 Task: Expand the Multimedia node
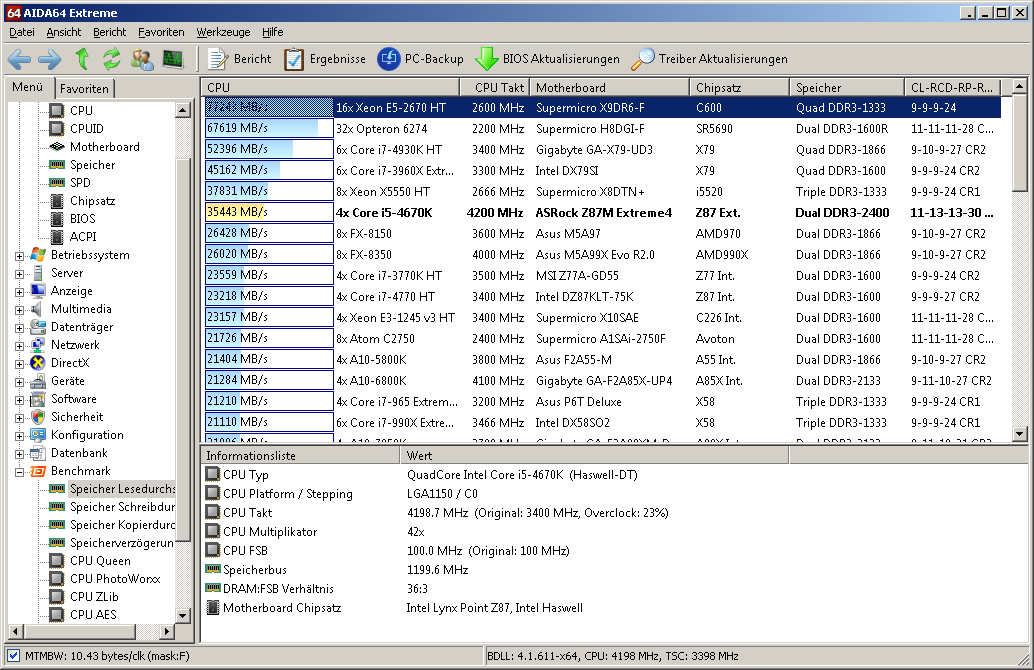20,310
